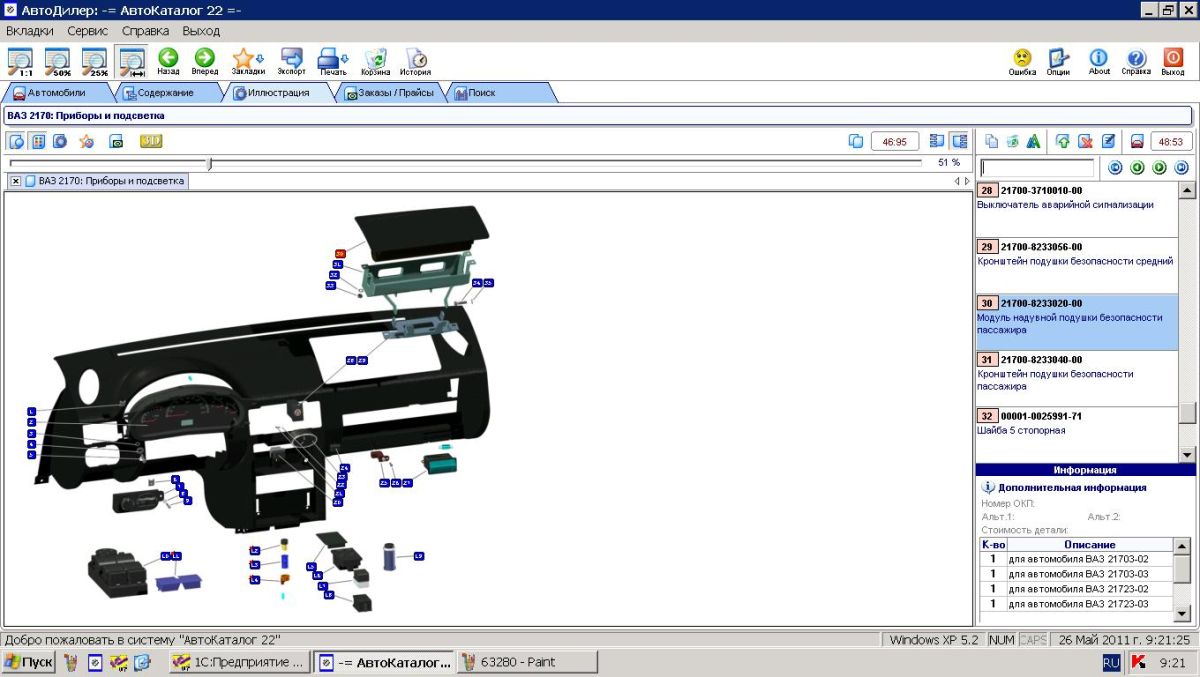
Task: Click the 46:95 counter button
Action: click(x=894, y=141)
